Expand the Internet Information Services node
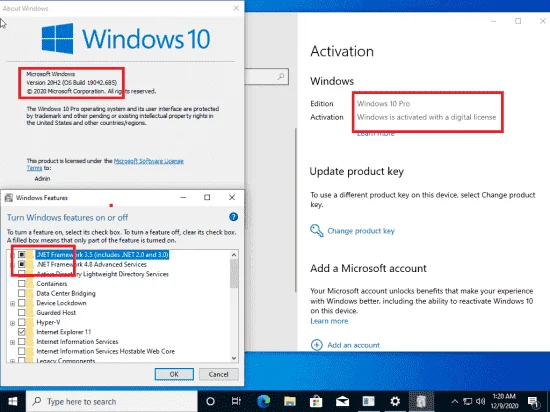 point(13,342)
